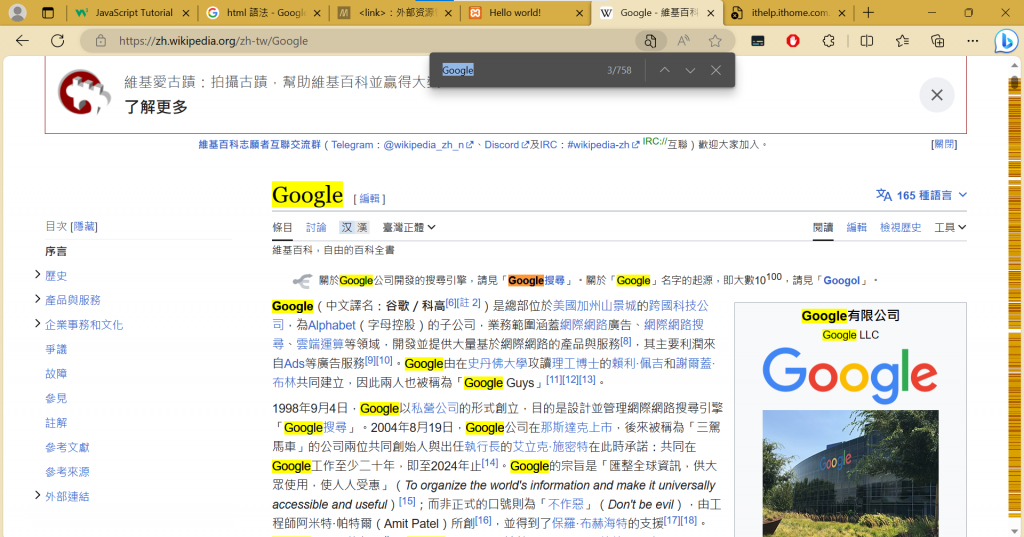
Task: Open the 檢視歷史 tab
Action: click(x=900, y=227)
